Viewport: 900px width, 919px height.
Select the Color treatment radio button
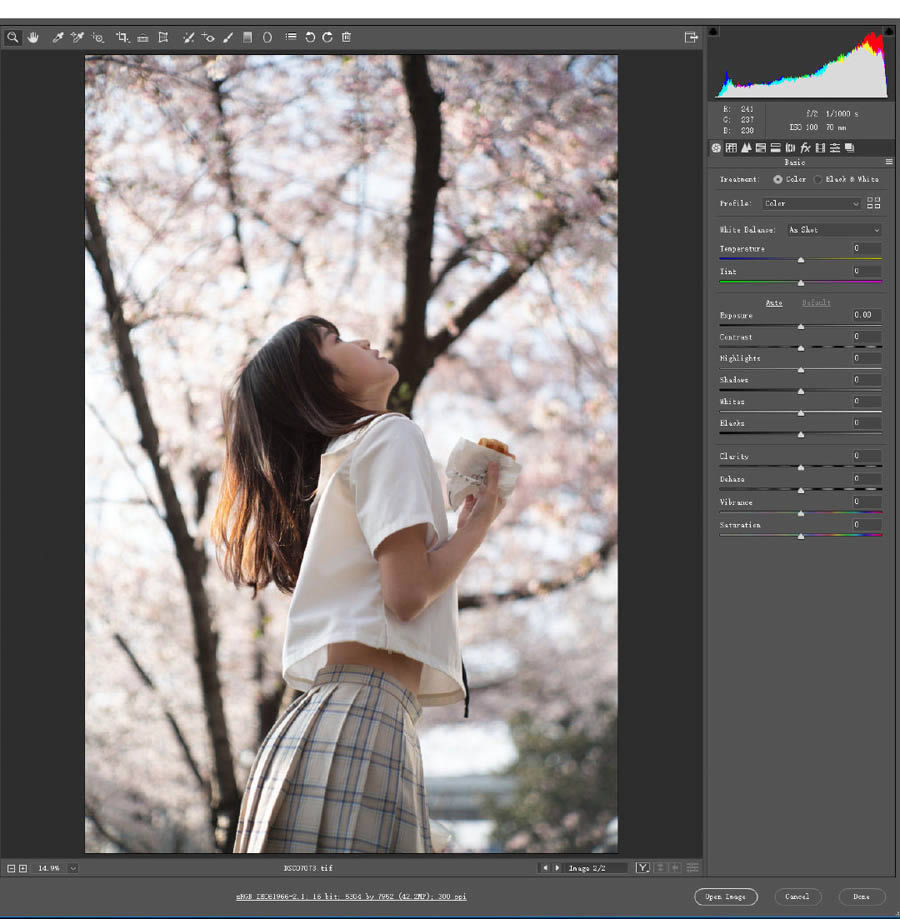pyautogui.click(x=778, y=179)
